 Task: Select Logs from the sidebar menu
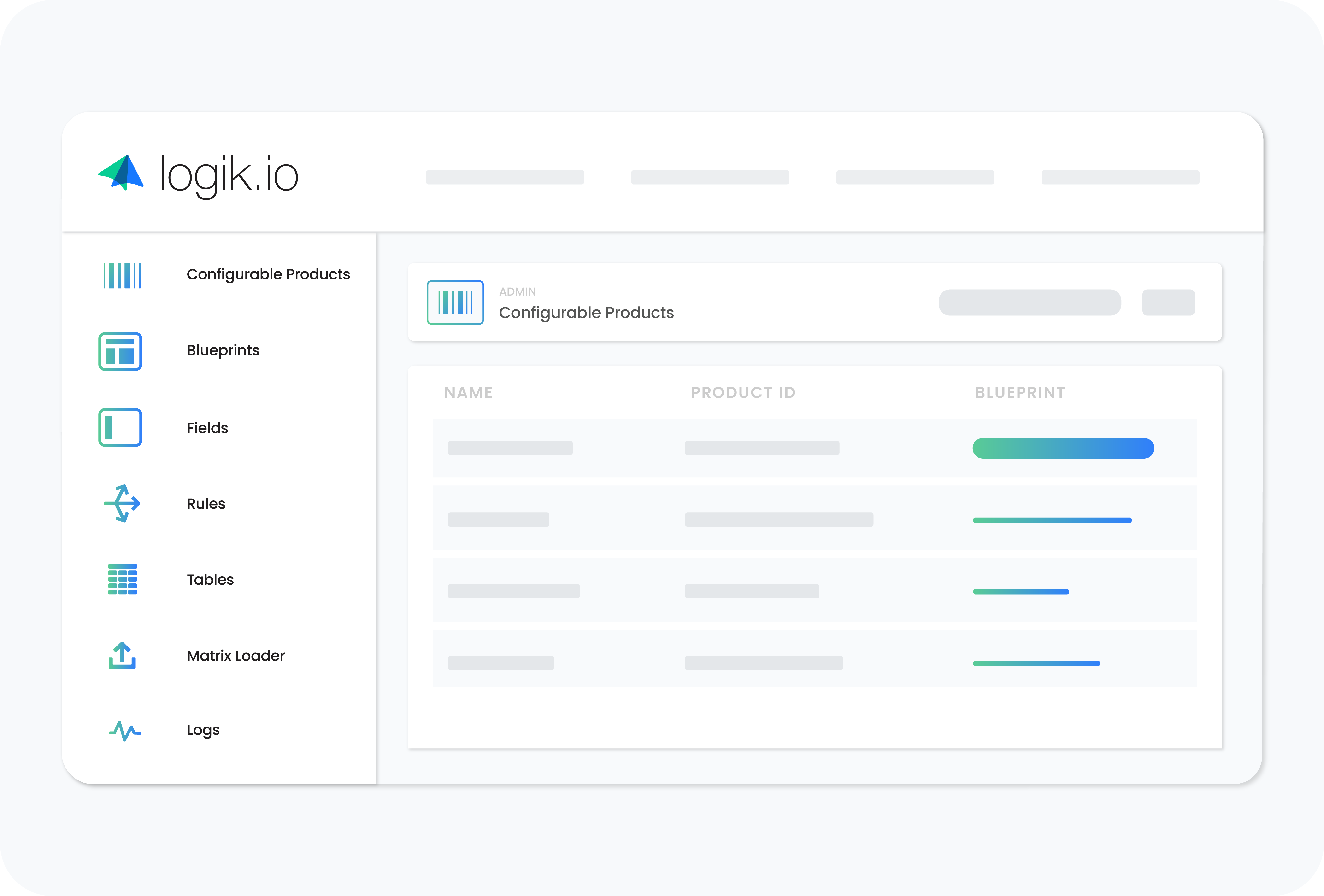[x=203, y=730]
